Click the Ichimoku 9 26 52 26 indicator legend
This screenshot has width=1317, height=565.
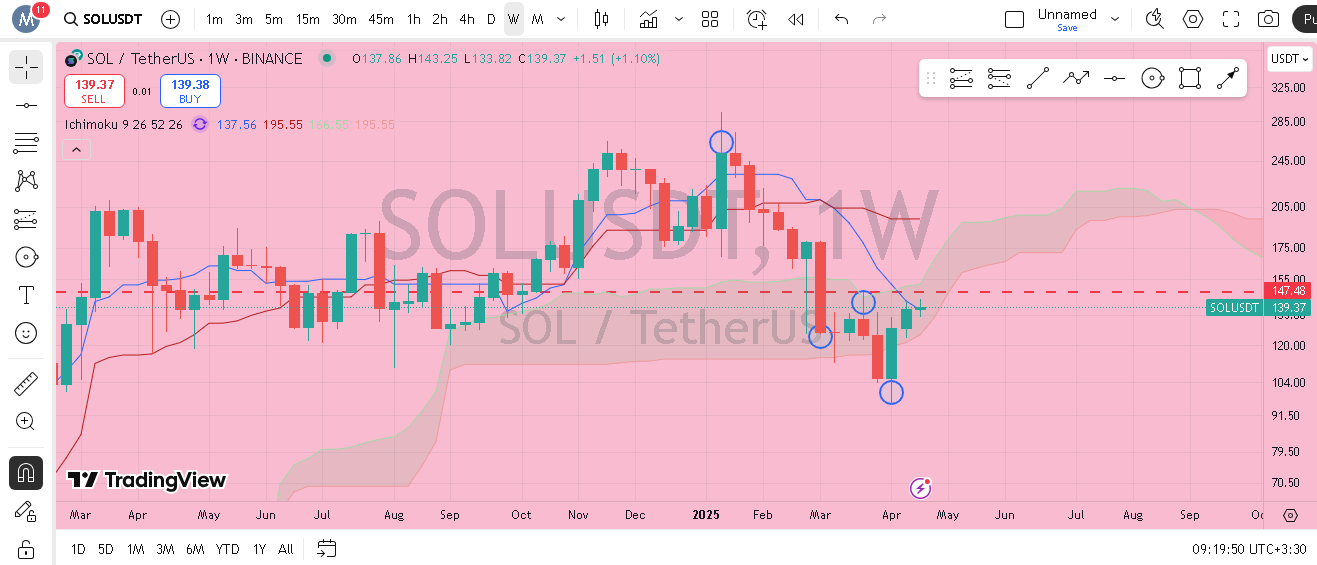pyautogui.click(x=124, y=124)
